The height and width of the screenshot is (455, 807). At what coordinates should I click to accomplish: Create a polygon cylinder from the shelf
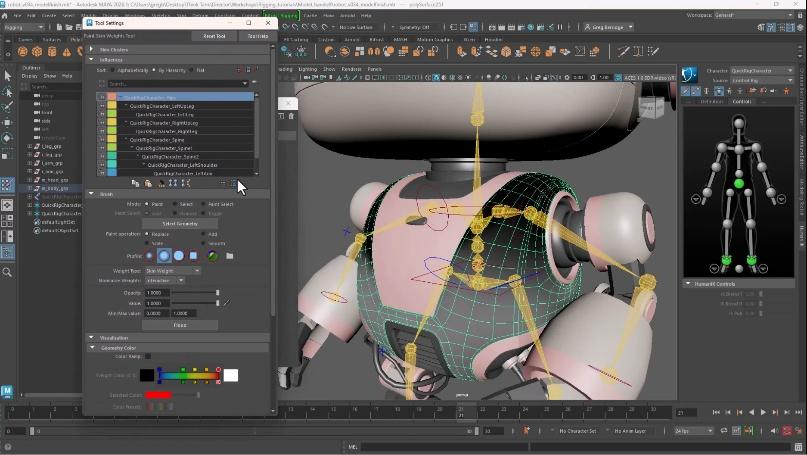(52, 51)
